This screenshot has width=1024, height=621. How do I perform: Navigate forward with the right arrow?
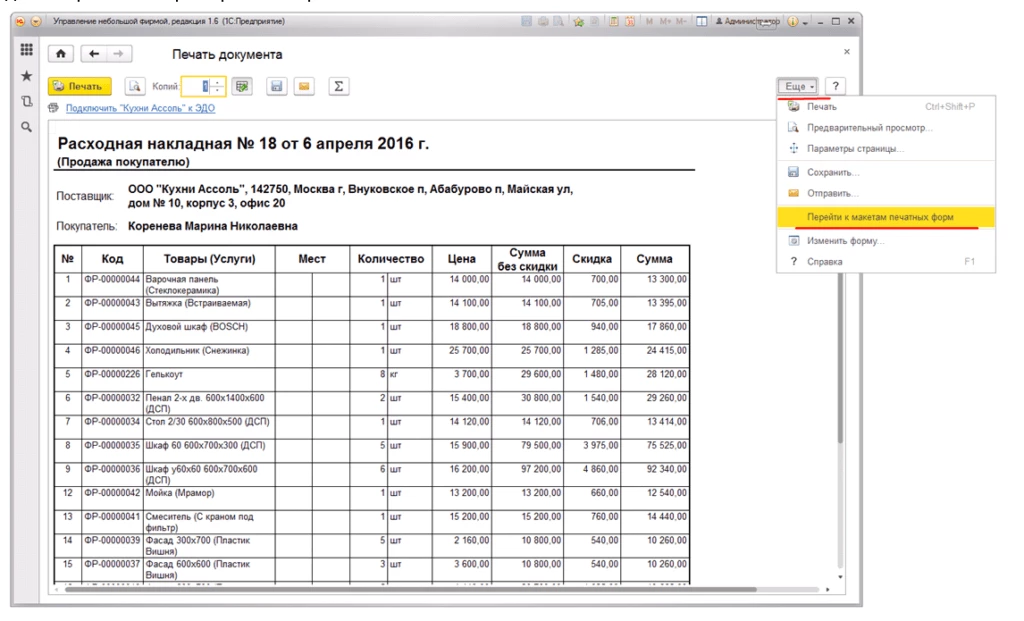[x=118, y=54]
